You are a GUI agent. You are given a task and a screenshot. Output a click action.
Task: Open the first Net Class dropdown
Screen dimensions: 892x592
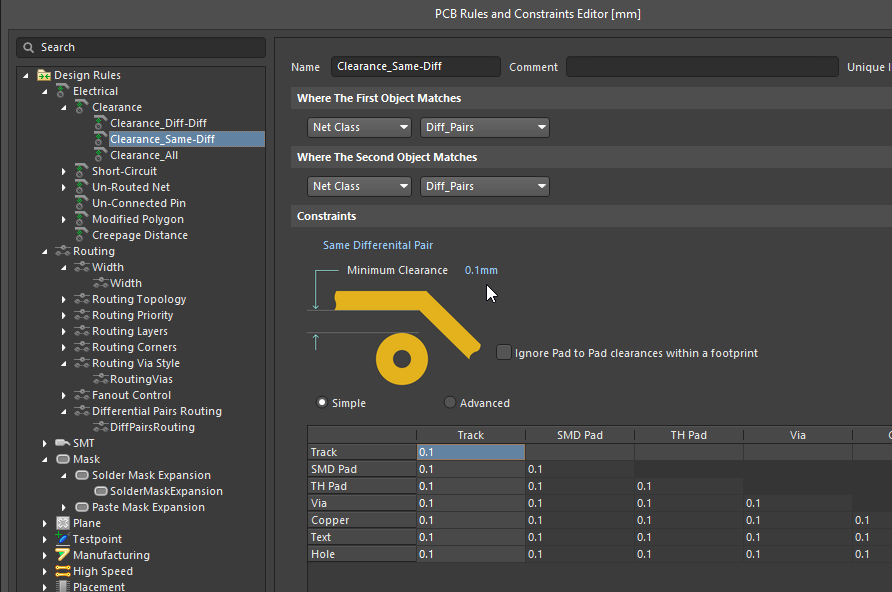359,127
